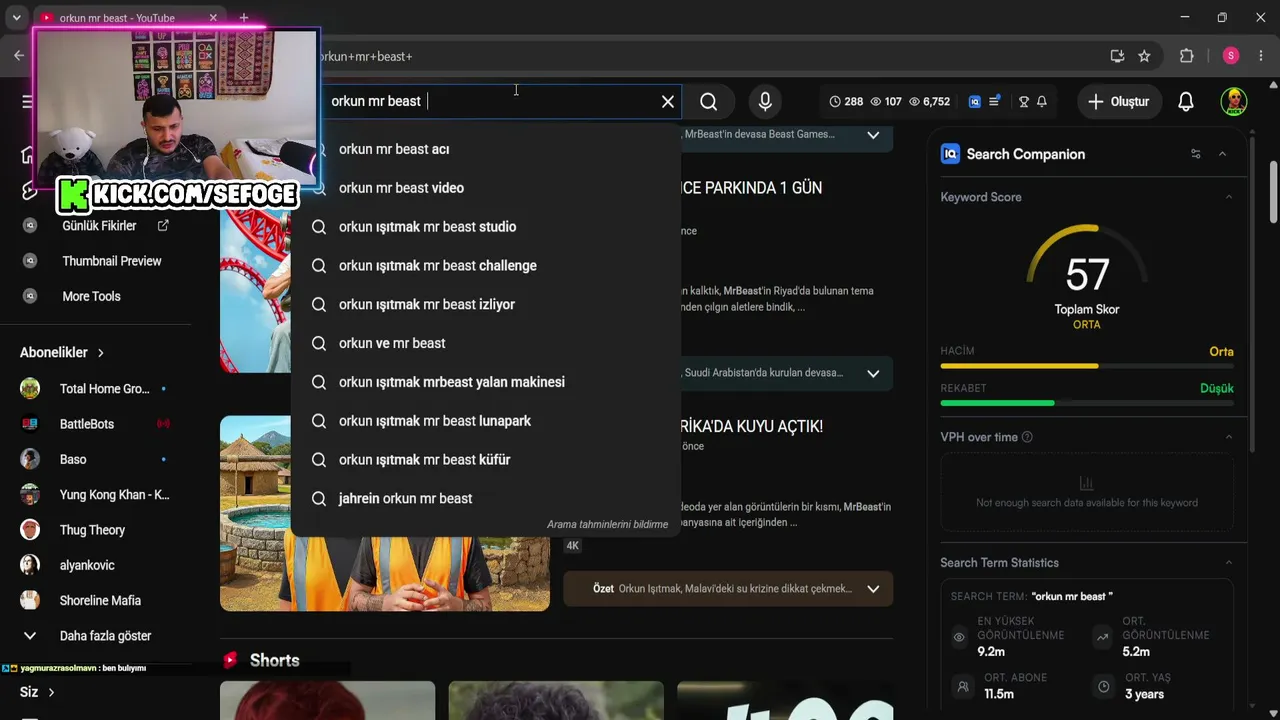The height and width of the screenshot is (720, 1280).
Task: Open YouTube notifications bell
Action: click(1186, 101)
